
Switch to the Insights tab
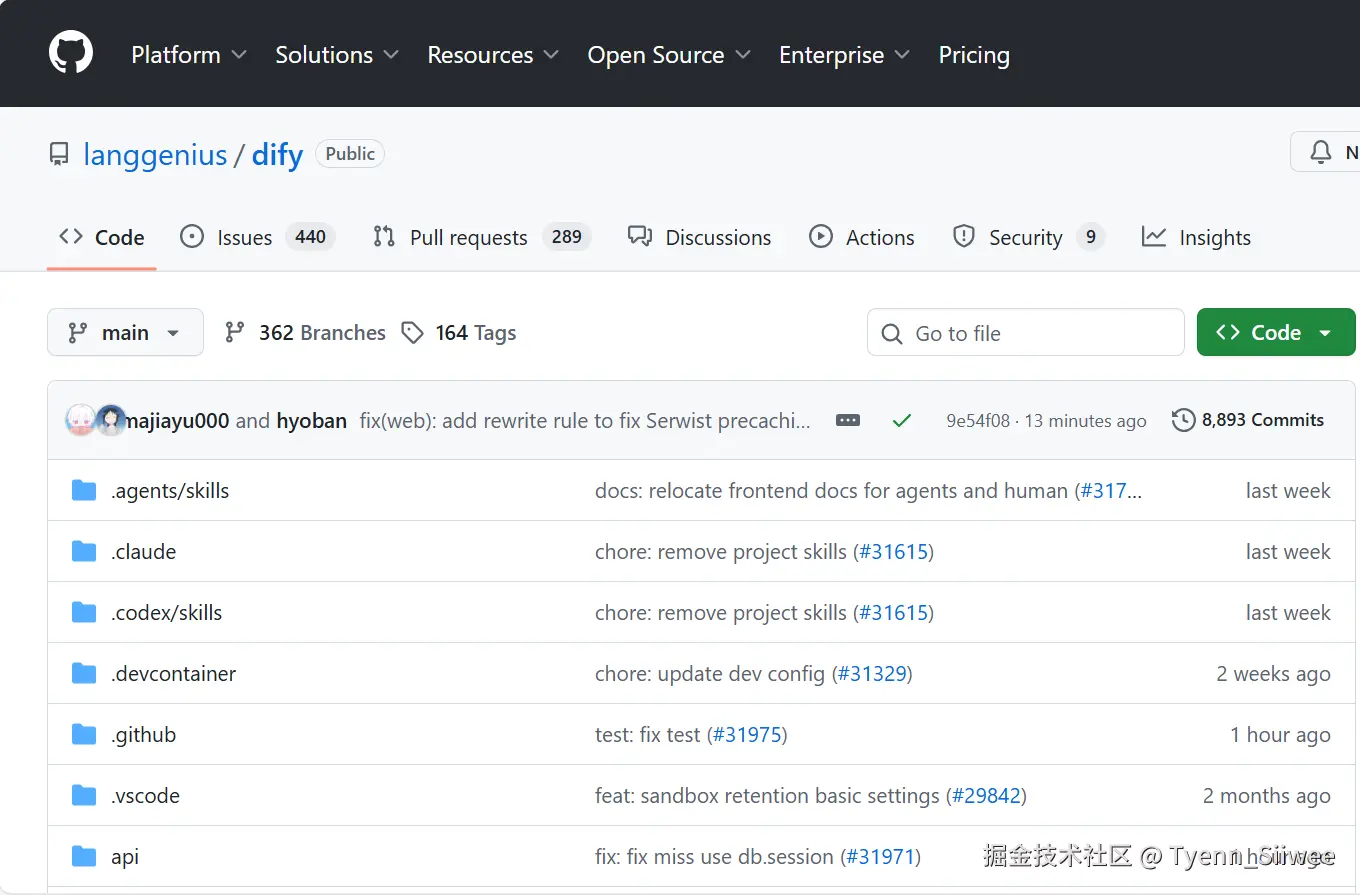1196,237
